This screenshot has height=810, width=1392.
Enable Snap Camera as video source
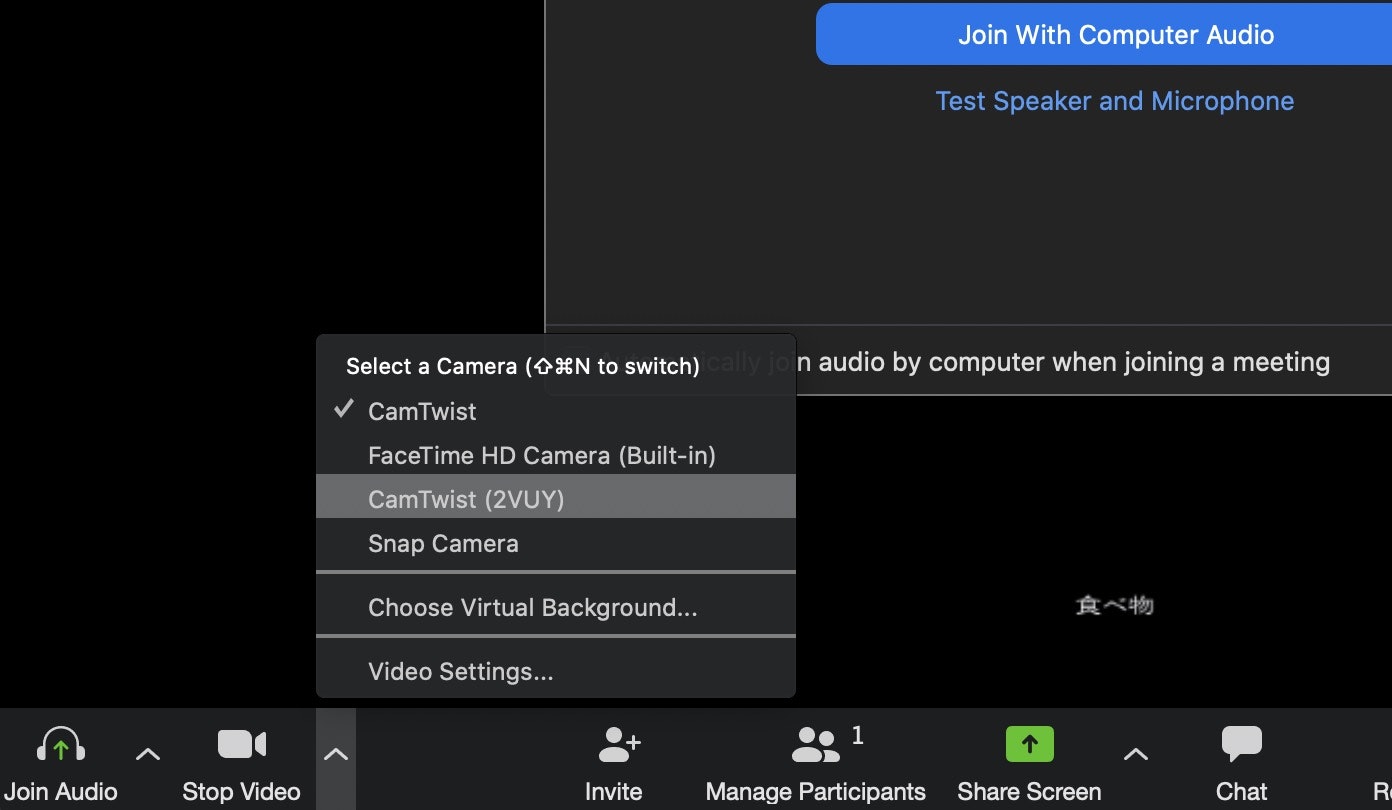(x=443, y=543)
